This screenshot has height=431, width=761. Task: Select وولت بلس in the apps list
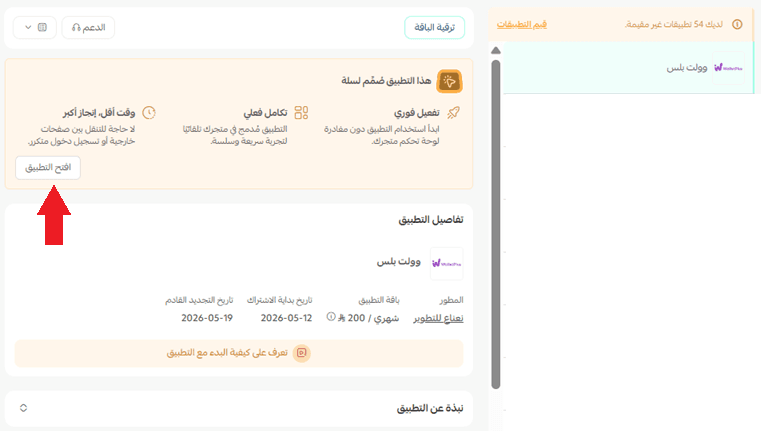629,67
